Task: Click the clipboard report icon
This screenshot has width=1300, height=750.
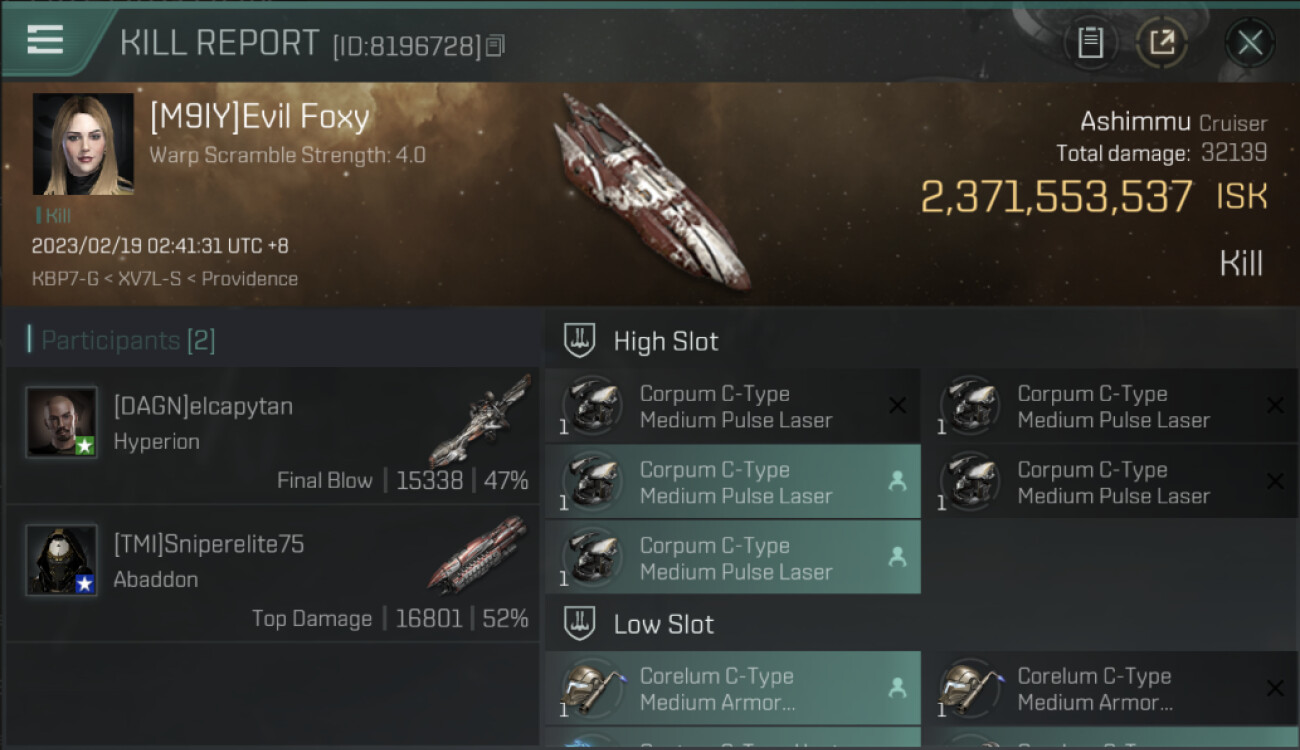Action: [x=1090, y=43]
